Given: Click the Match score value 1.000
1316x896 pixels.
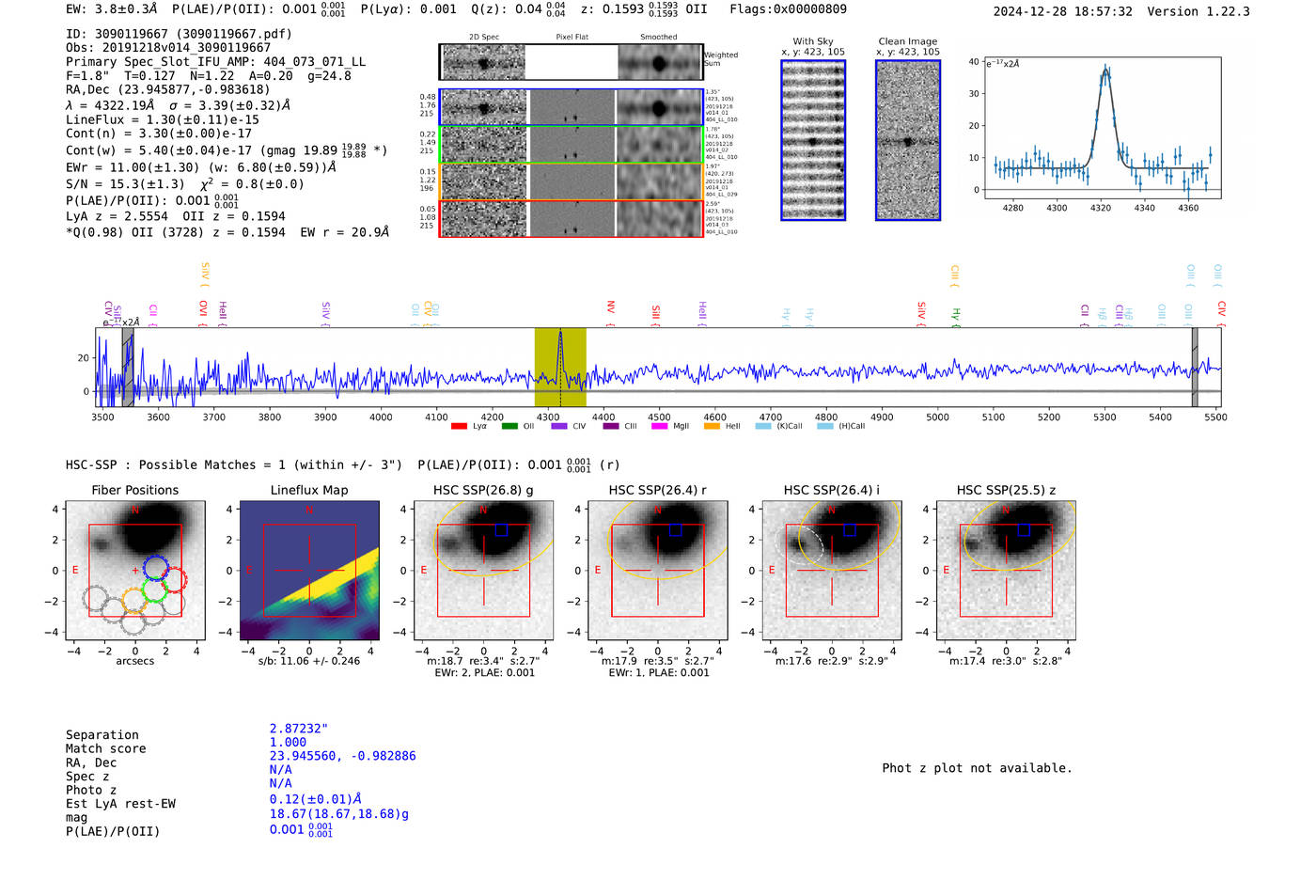Looking at the screenshot, I should click(x=288, y=742).
